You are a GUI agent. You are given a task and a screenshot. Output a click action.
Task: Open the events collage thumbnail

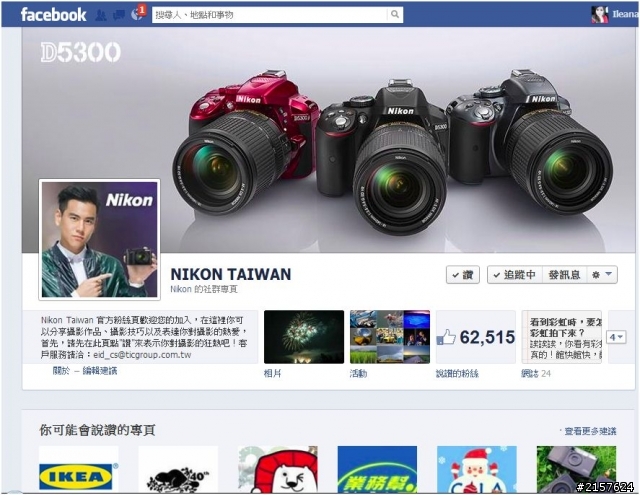(x=390, y=337)
